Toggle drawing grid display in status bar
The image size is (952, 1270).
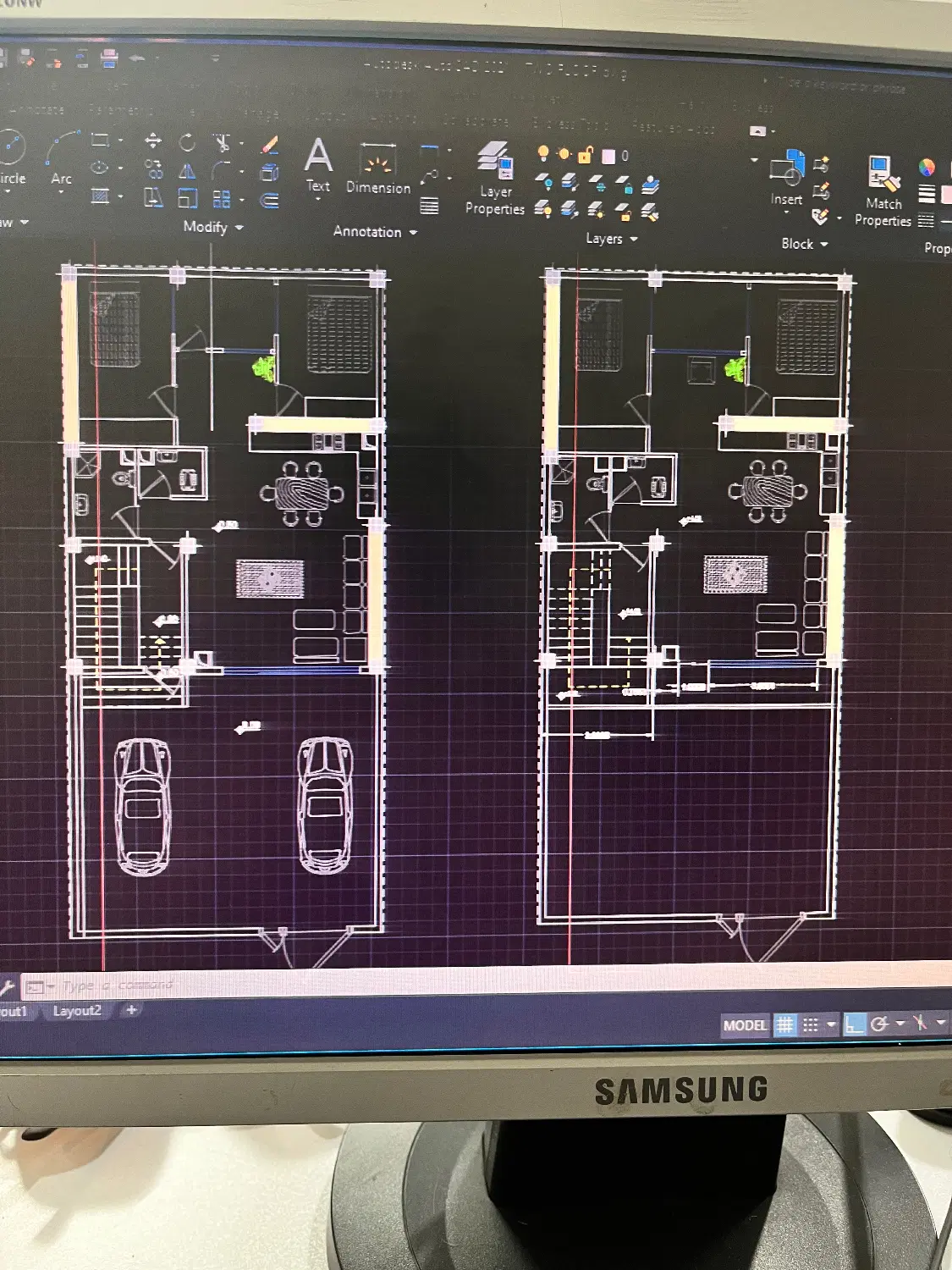point(785,1025)
